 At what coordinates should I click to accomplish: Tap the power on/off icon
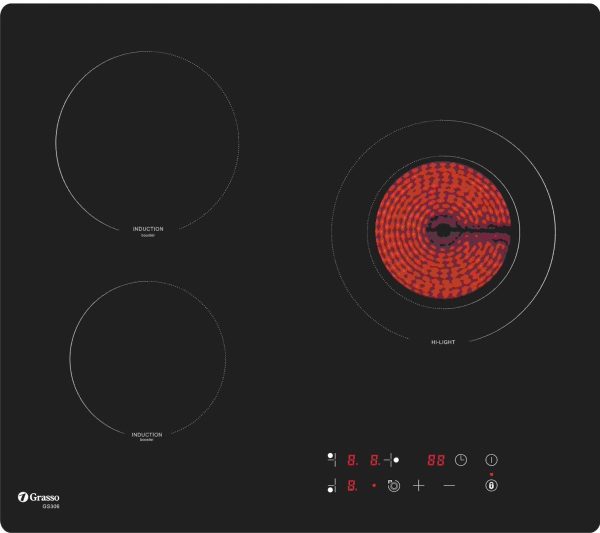point(491,460)
